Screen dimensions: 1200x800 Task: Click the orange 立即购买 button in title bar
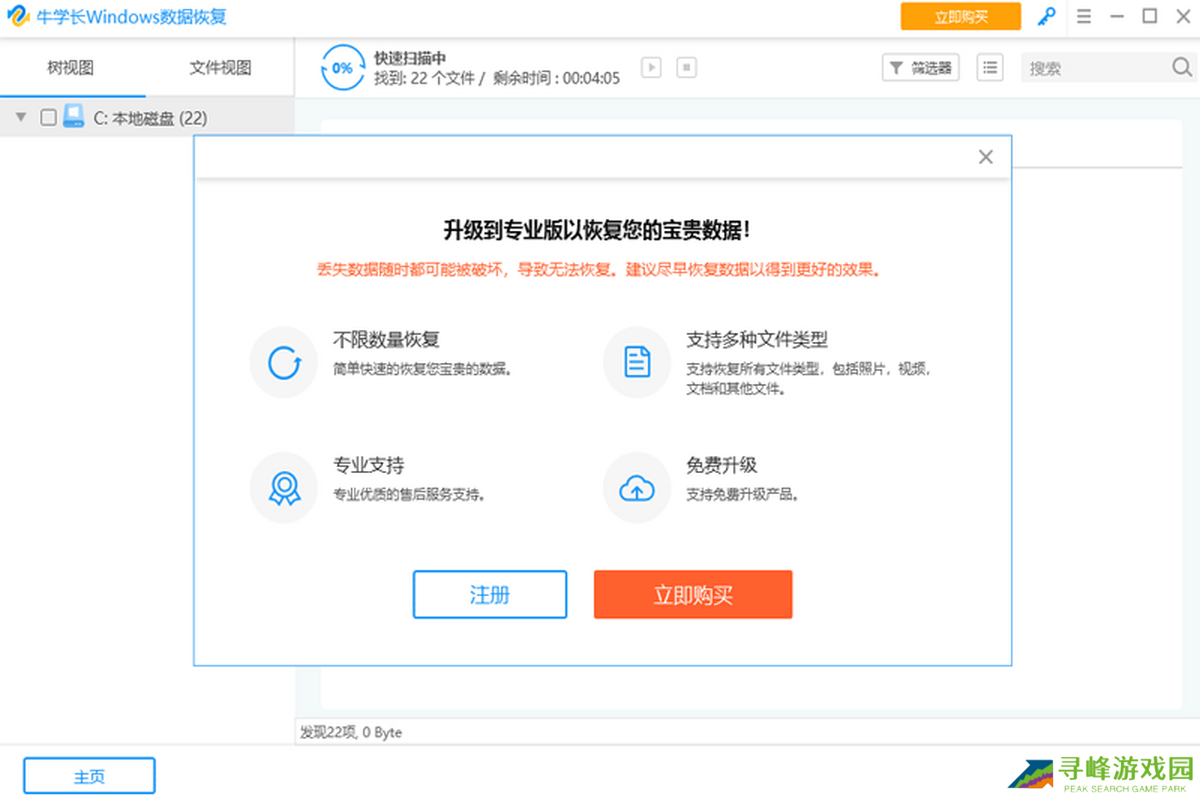[960, 17]
